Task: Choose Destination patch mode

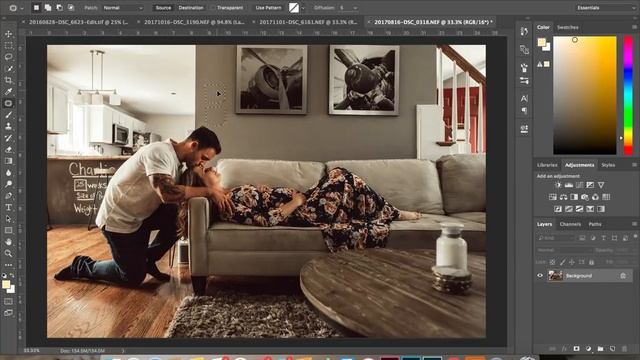Action: point(191,8)
